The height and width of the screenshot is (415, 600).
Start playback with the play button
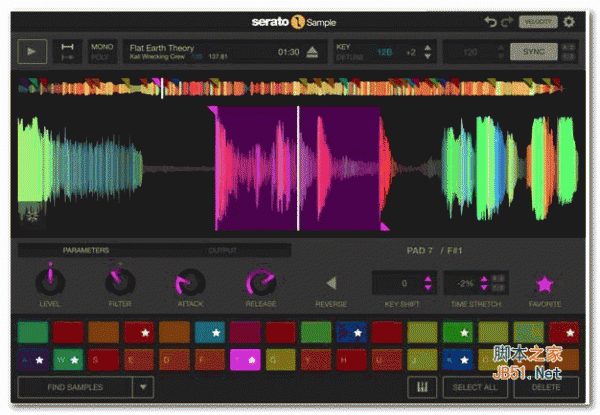32,51
